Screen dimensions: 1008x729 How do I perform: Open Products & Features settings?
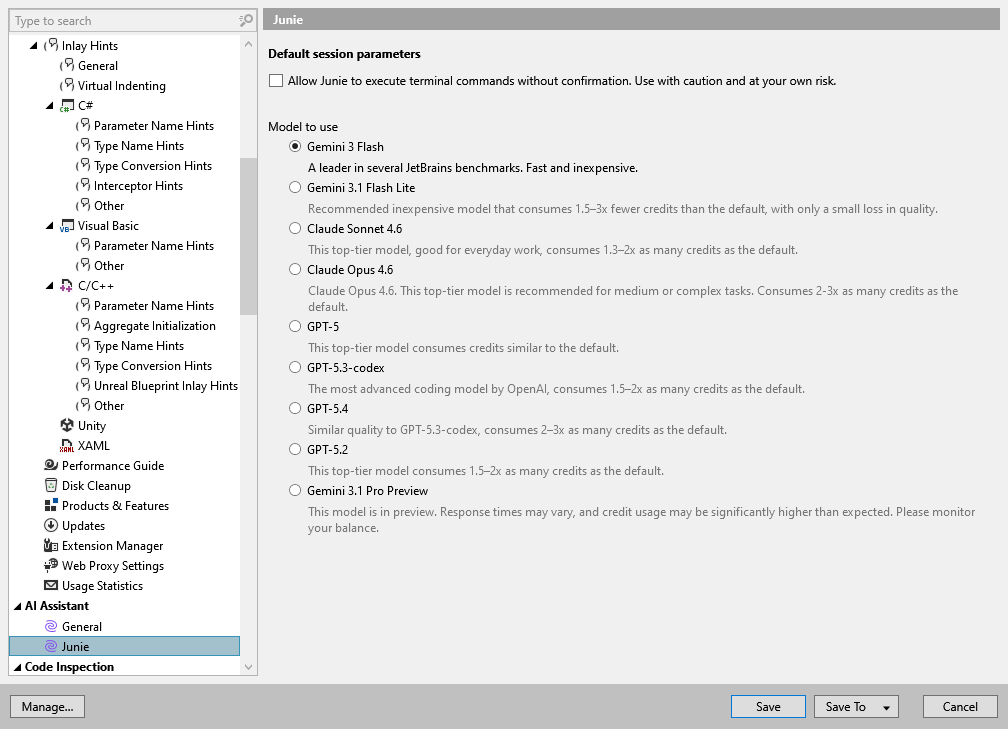[115, 505]
